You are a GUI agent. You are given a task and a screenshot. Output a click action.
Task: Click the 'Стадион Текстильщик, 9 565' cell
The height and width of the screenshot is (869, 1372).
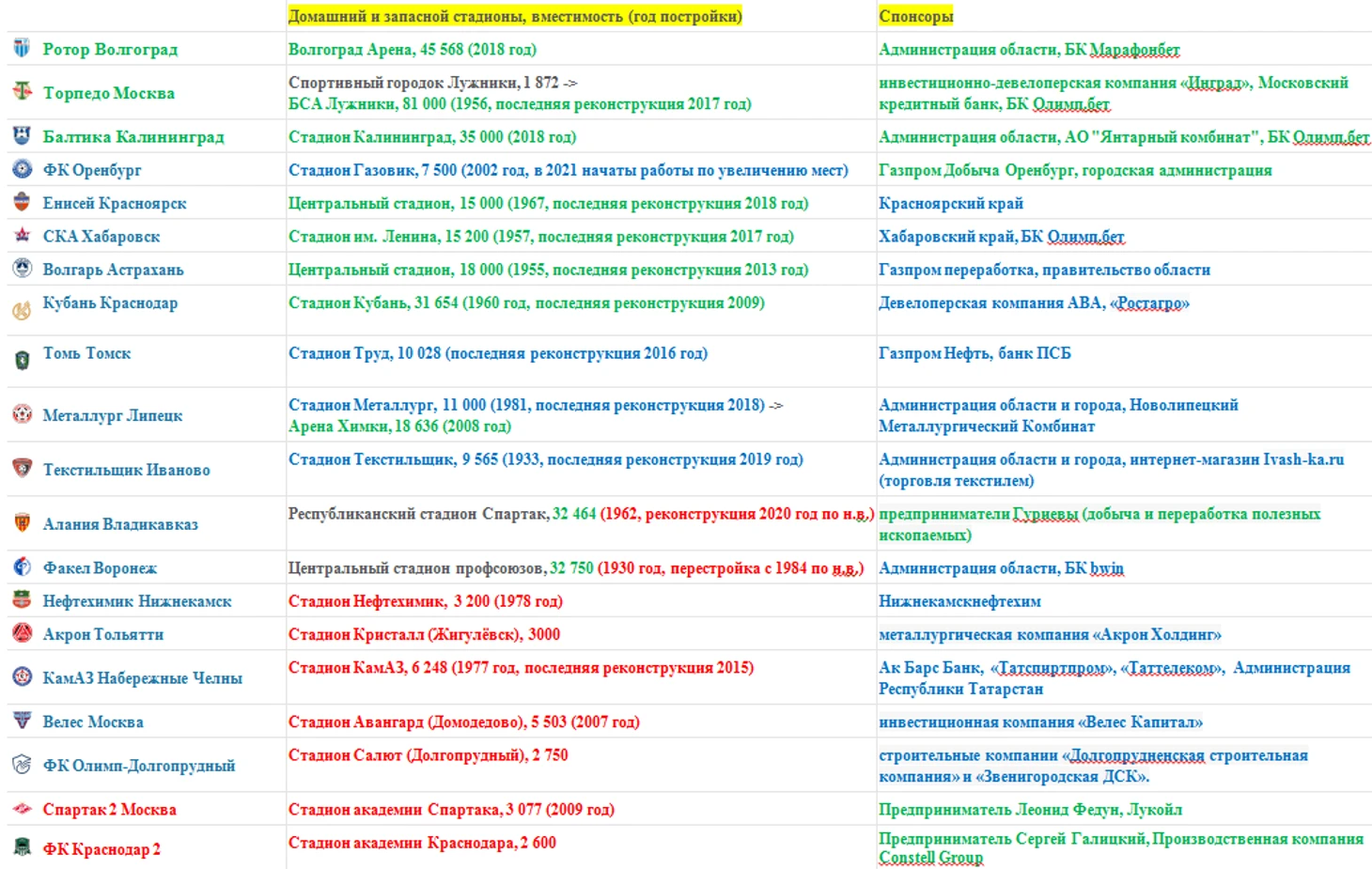[x=546, y=459]
